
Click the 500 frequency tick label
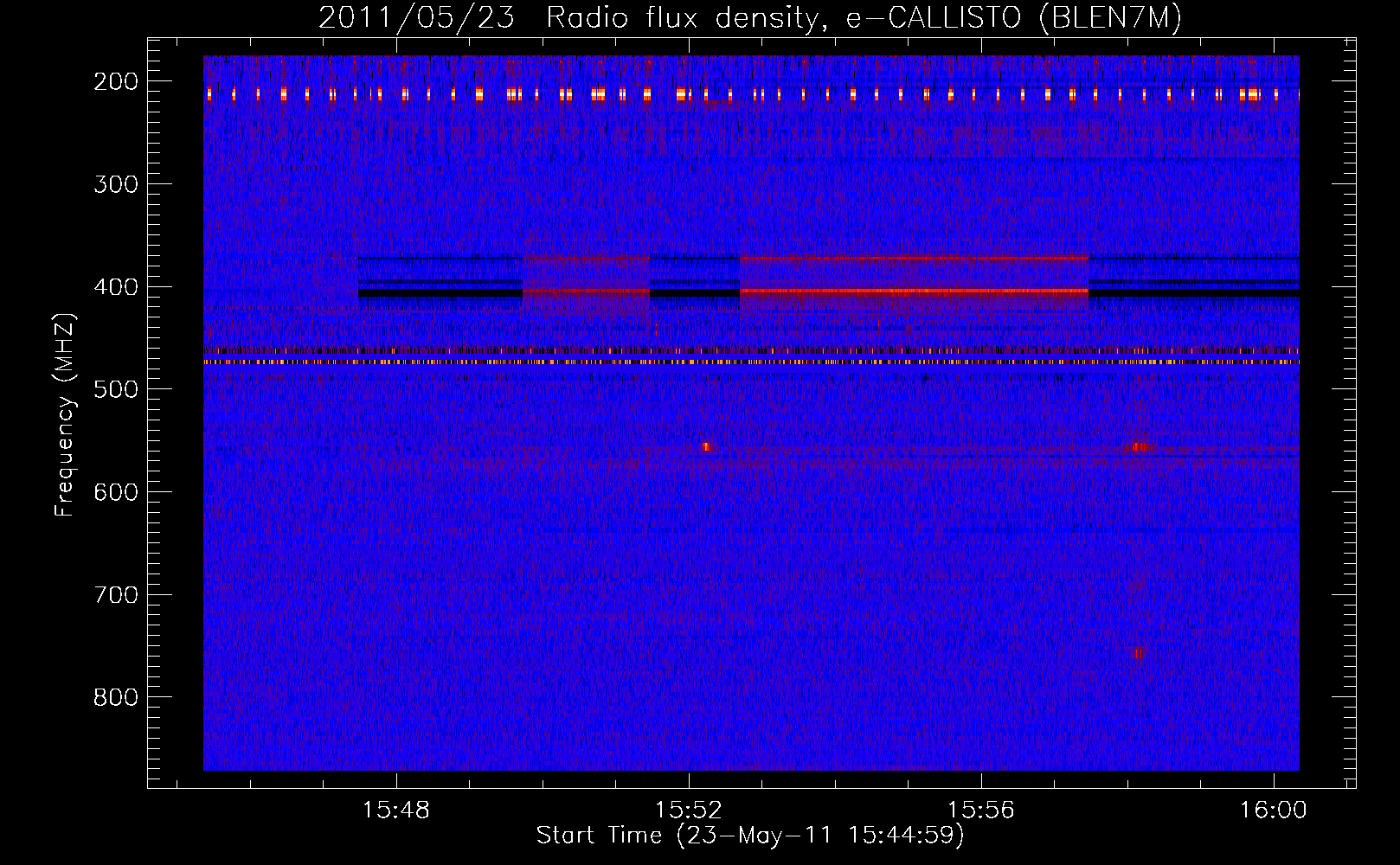[x=115, y=389]
